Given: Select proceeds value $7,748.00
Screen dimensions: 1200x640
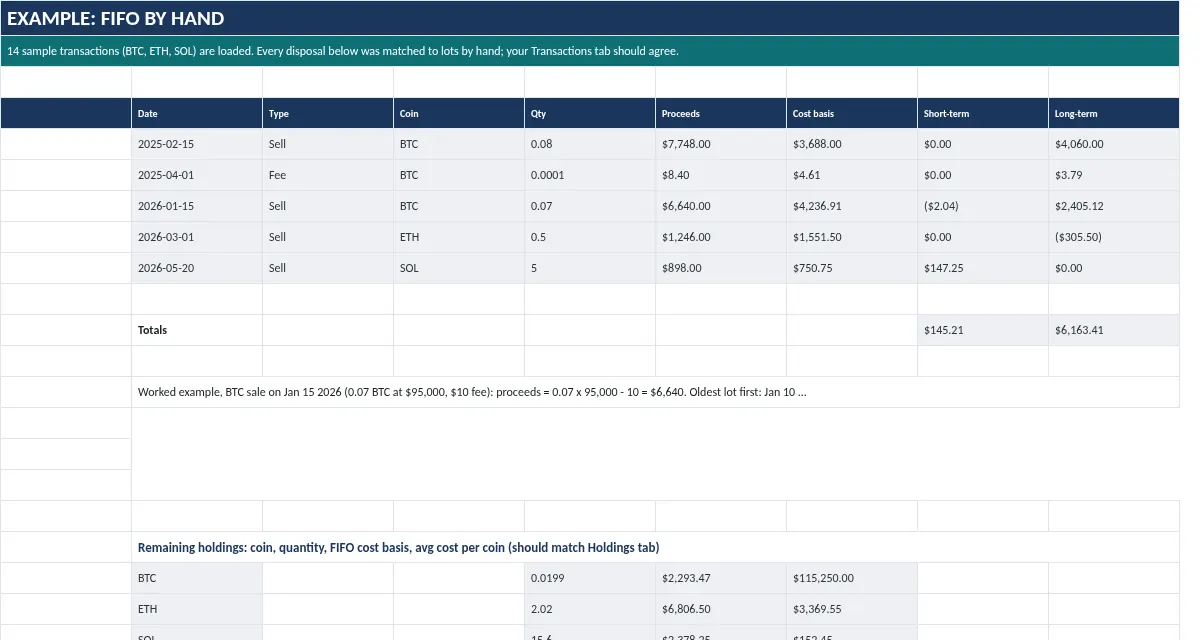Looking at the screenshot, I should click(721, 144).
